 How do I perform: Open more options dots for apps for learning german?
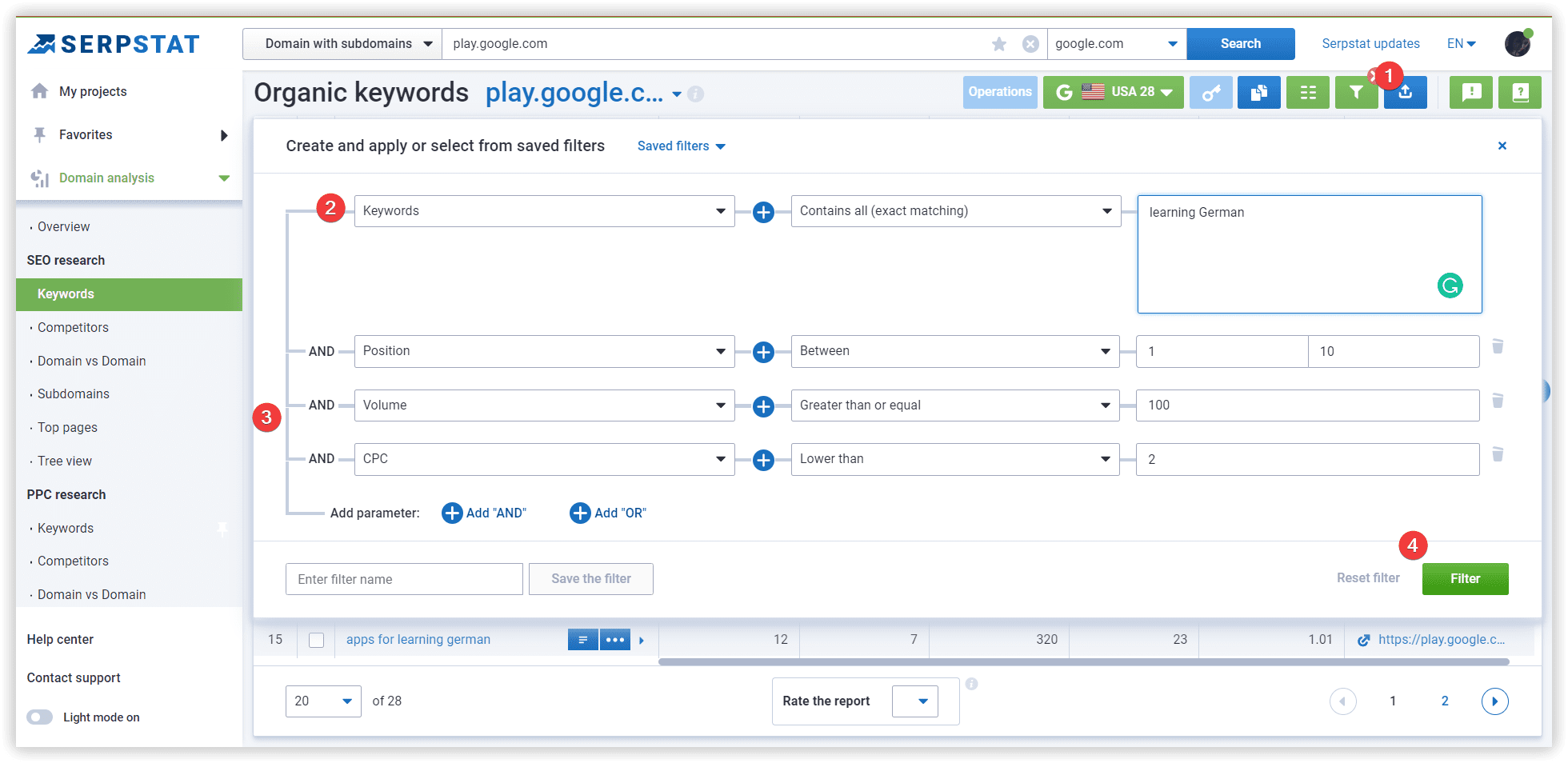pos(615,640)
